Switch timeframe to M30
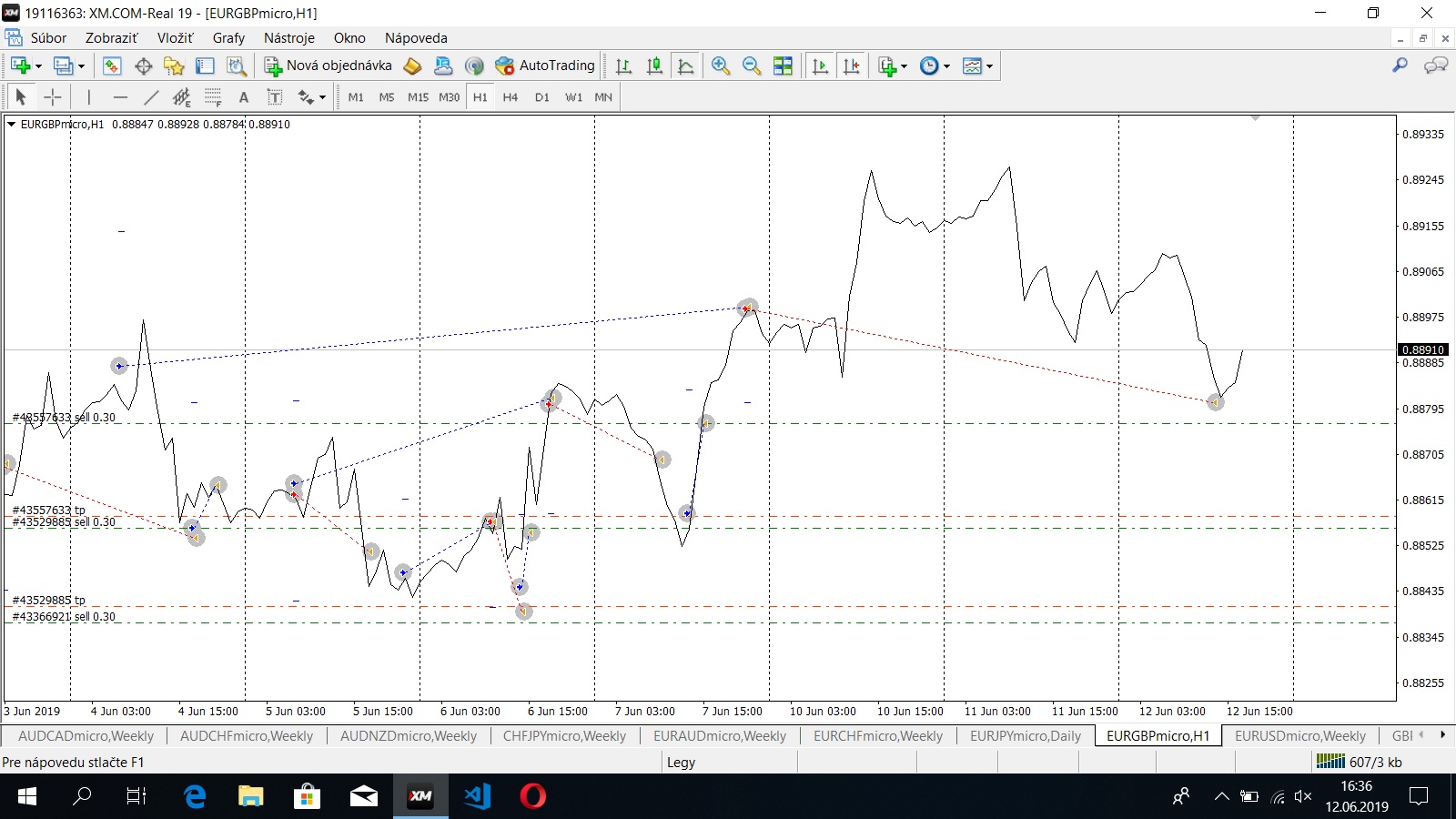The image size is (1456, 819). point(449,97)
